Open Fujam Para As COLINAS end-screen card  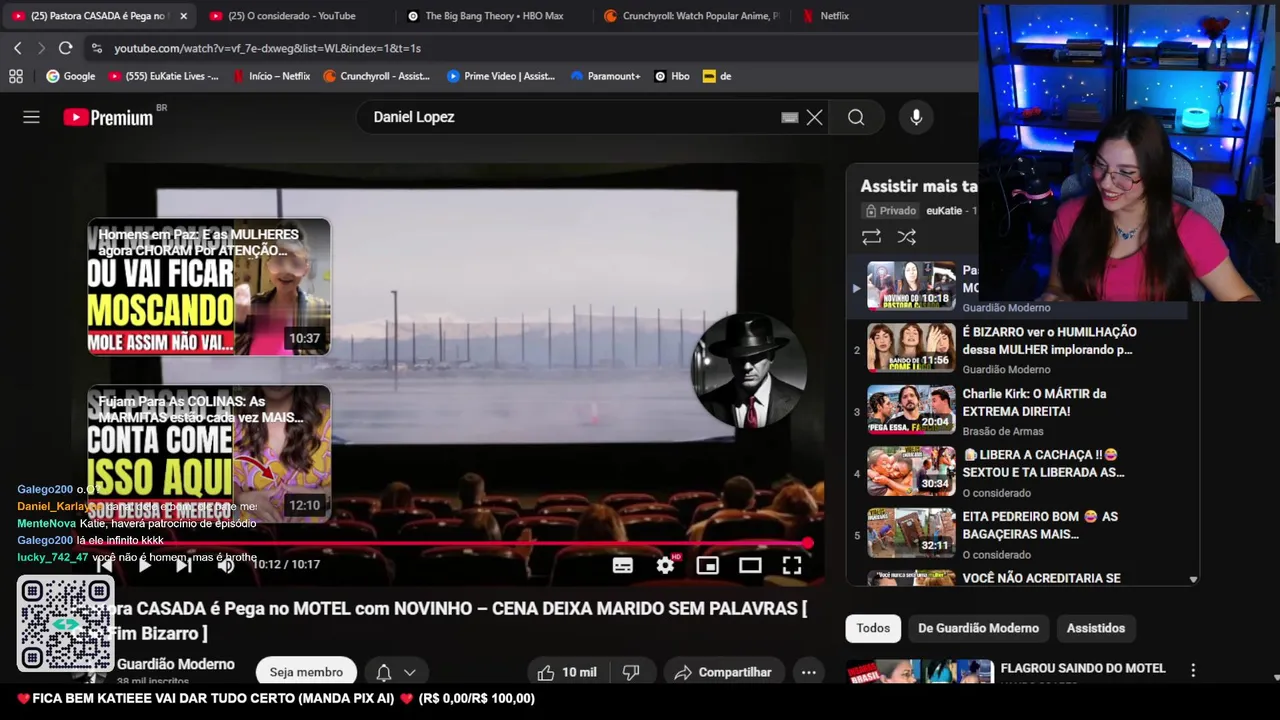pyautogui.click(x=209, y=452)
